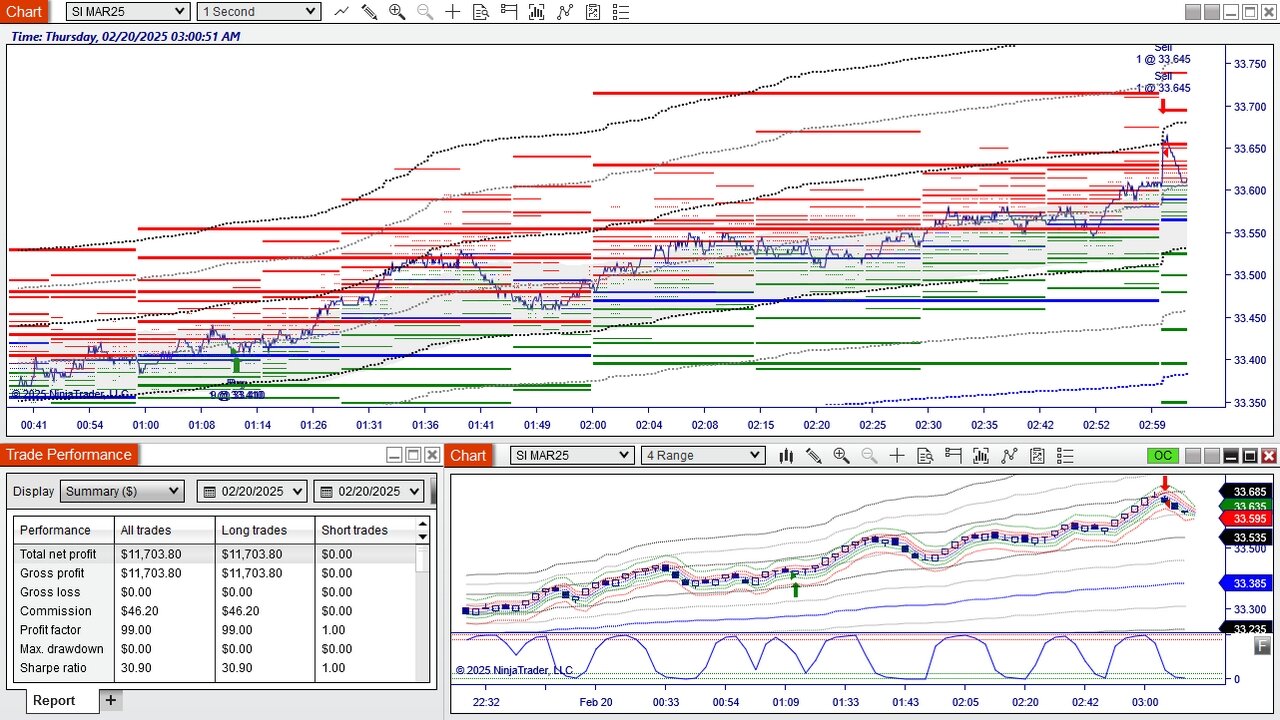This screenshot has height=720, width=1280.
Task: Open Strategies icon in top chart toolbar
Action: tap(593, 12)
